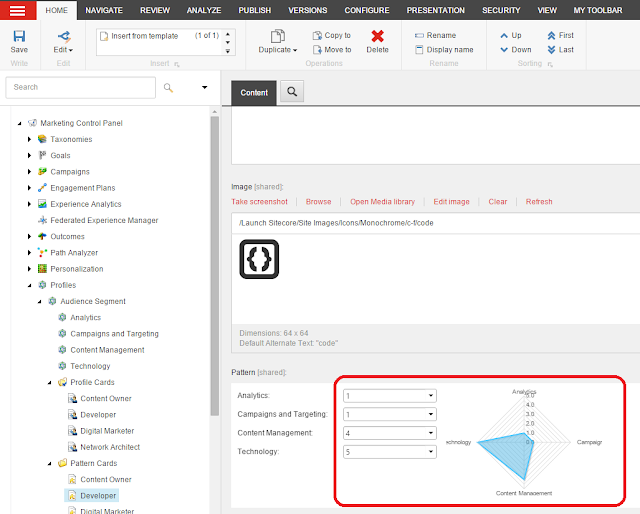This screenshot has height=514, width=640.
Task: Click the Edit ribbon icon
Action: [64, 36]
